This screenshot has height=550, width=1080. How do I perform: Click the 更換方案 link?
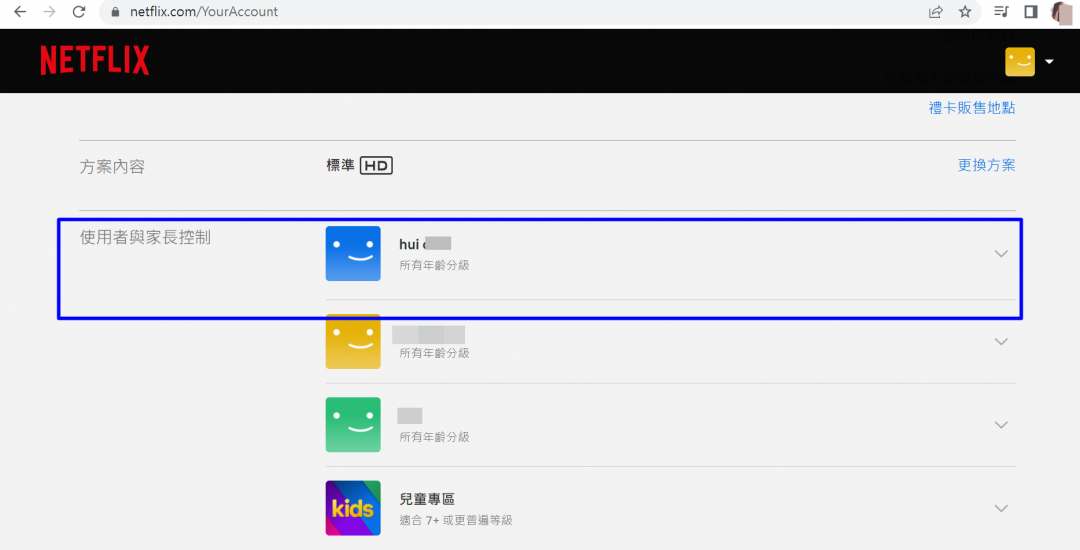pos(986,165)
